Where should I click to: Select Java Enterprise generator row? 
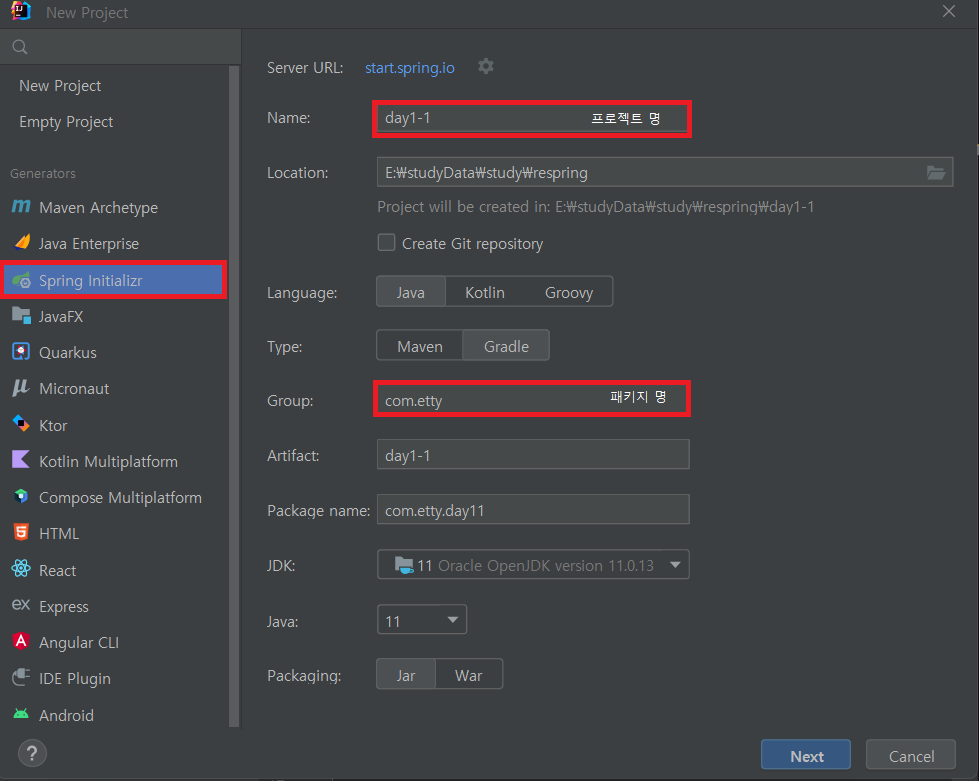tap(114, 243)
